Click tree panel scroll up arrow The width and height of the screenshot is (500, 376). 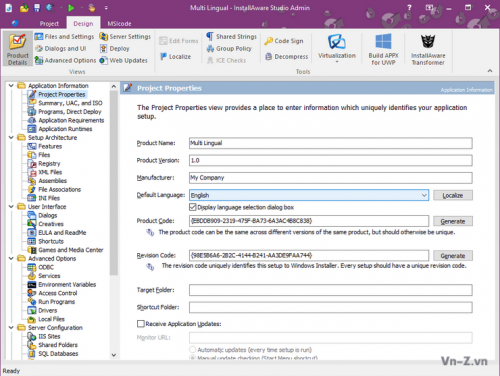tap(114, 86)
